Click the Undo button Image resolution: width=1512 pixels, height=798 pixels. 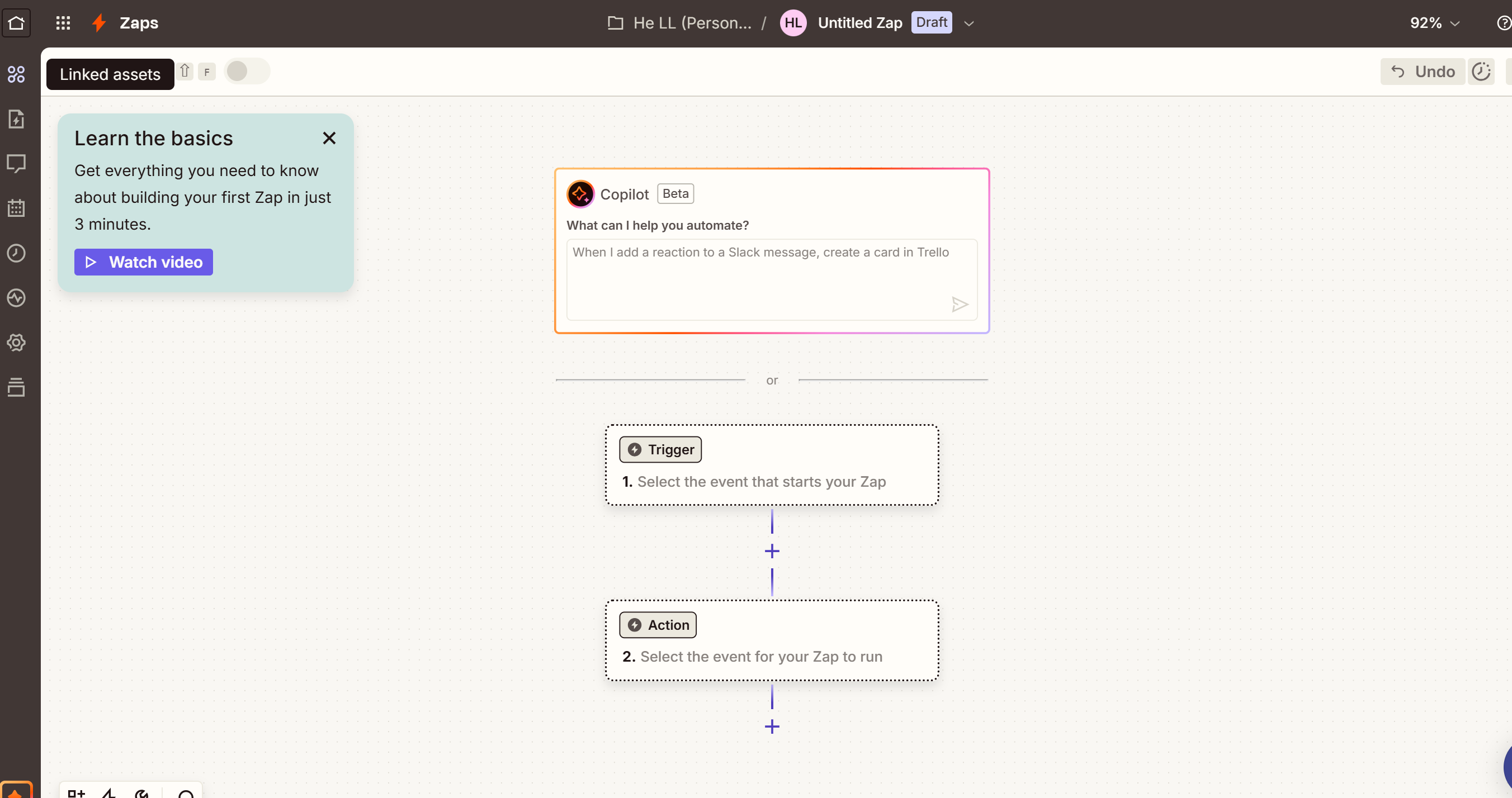pyautogui.click(x=1422, y=72)
